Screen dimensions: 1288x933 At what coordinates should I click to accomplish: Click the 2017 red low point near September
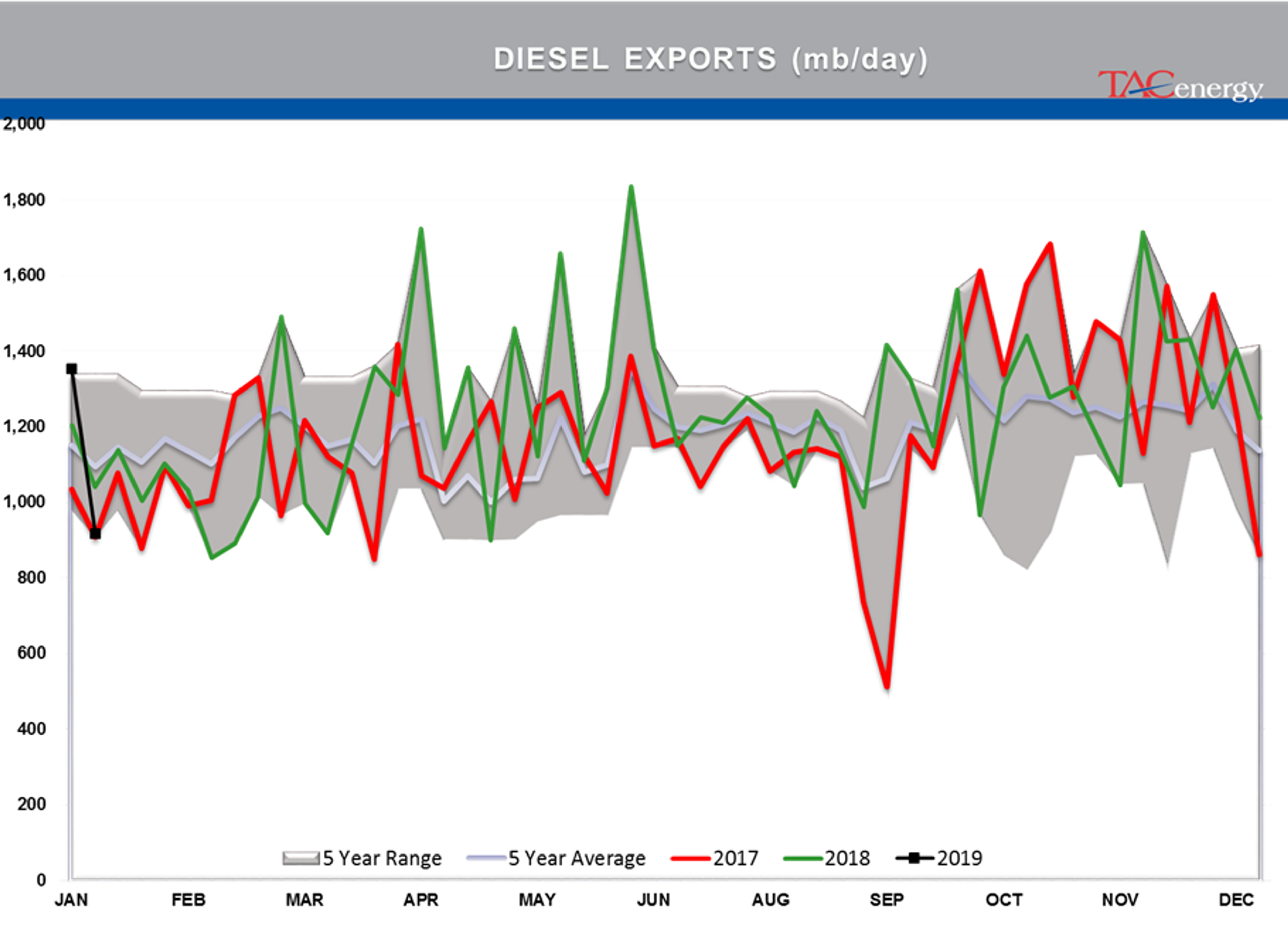[887, 688]
